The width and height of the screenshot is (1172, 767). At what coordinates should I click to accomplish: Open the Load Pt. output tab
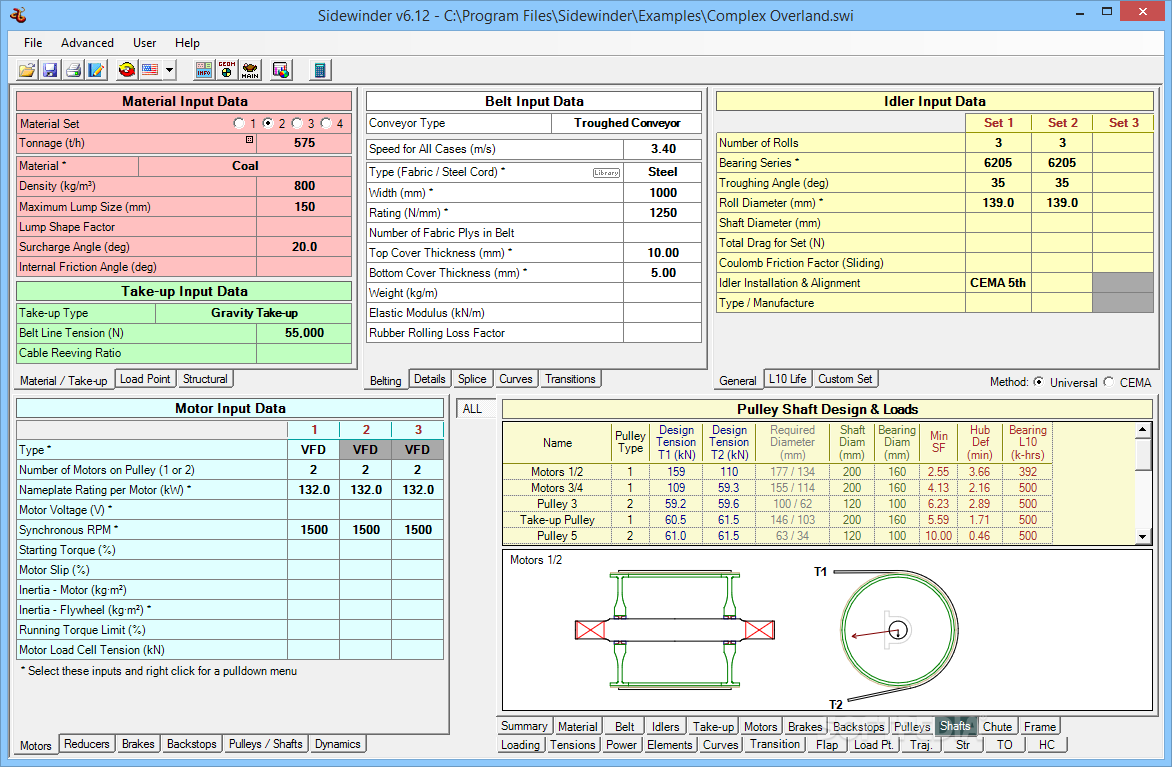coord(874,745)
